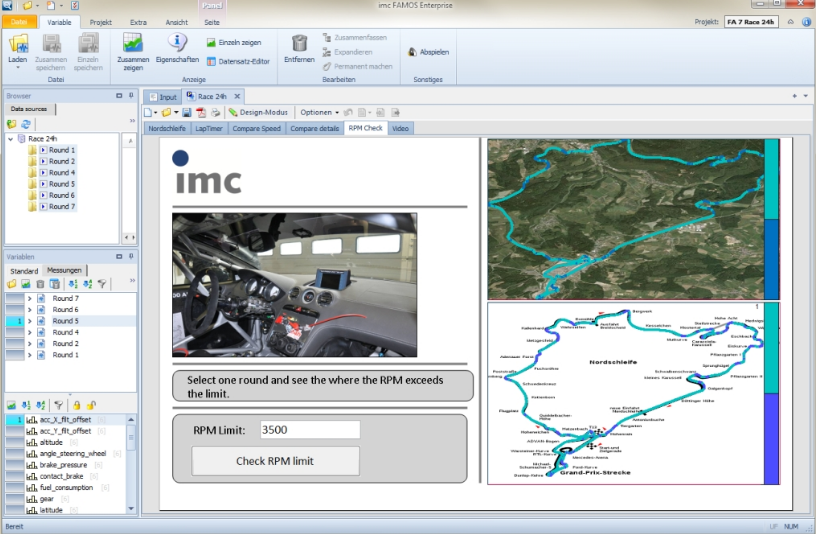Viewport: 816px width, 534px height.
Task: Click the info icon at top right
Action: (807, 22)
